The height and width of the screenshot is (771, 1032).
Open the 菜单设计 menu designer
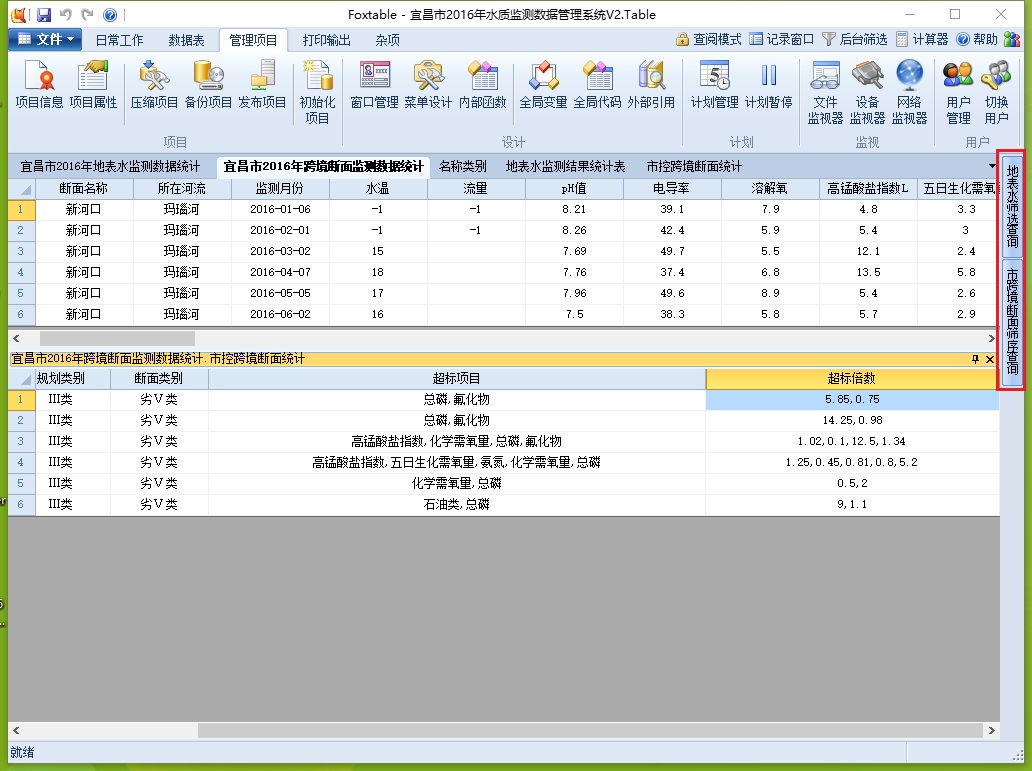(x=428, y=84)
